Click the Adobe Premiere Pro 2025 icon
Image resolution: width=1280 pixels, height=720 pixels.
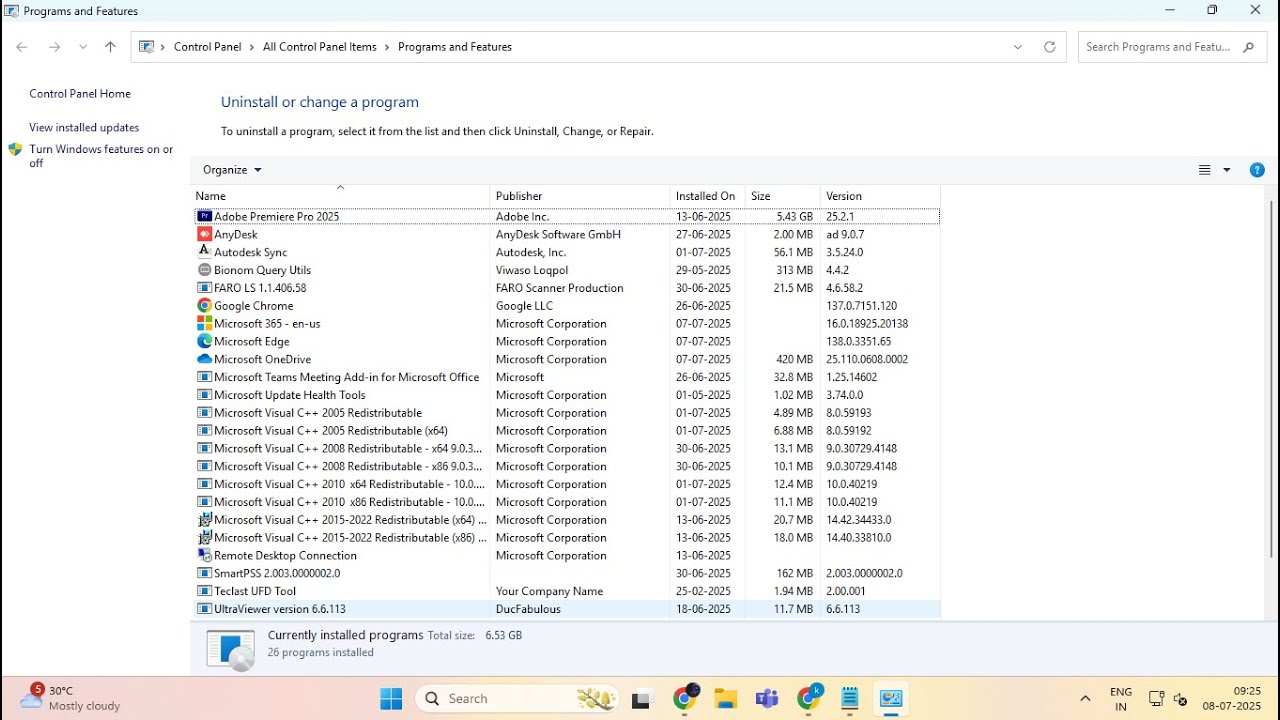204,216
